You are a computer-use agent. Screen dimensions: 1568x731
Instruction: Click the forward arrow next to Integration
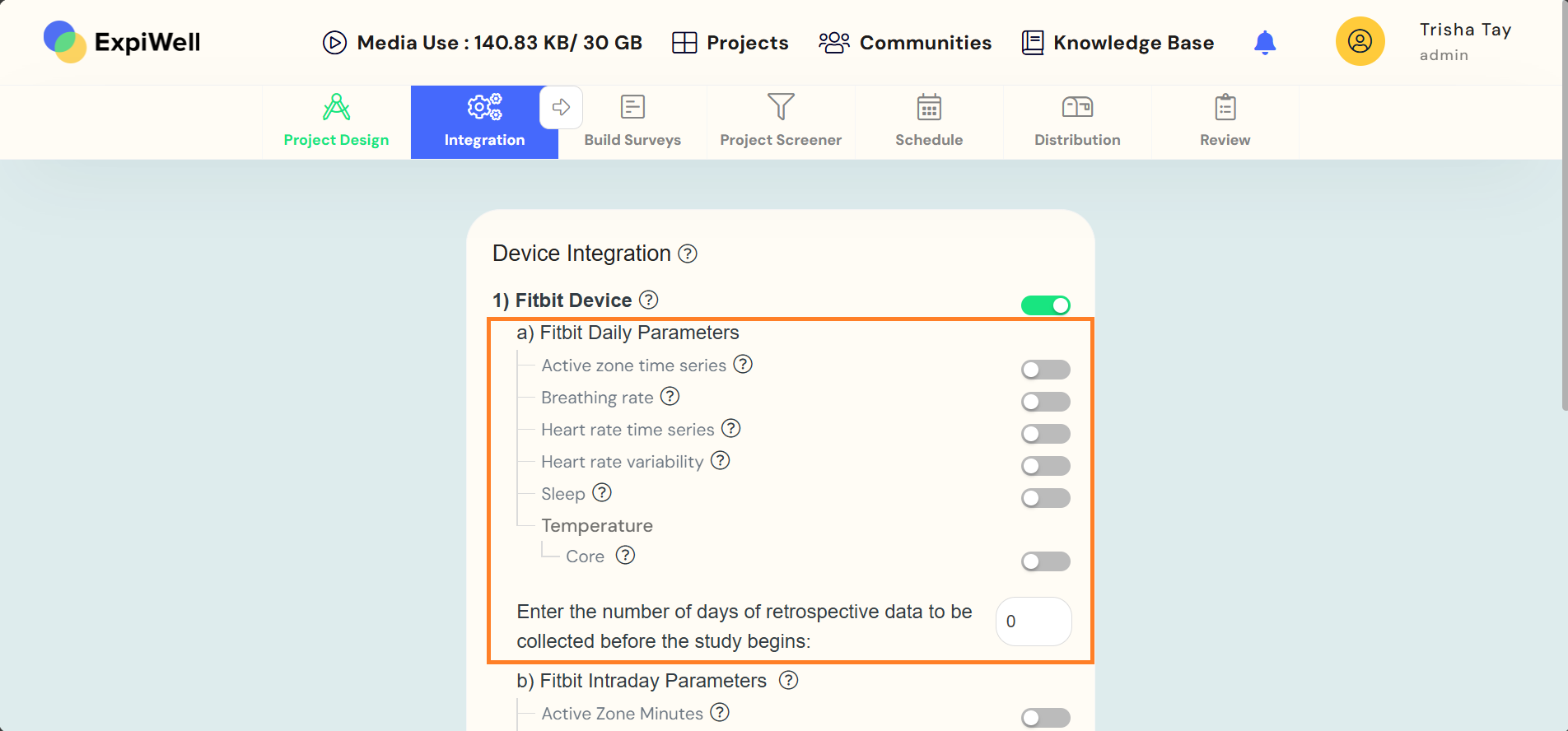coord(562,107)
